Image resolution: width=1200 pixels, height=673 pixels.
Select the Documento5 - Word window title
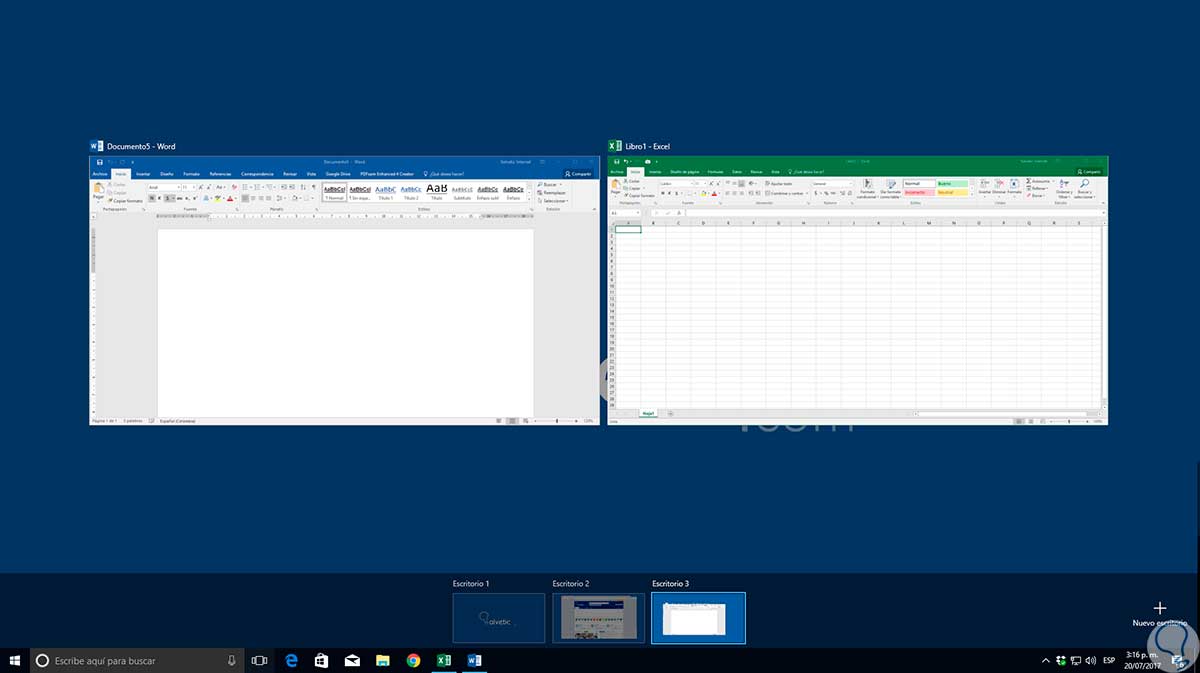click(141, 146)
